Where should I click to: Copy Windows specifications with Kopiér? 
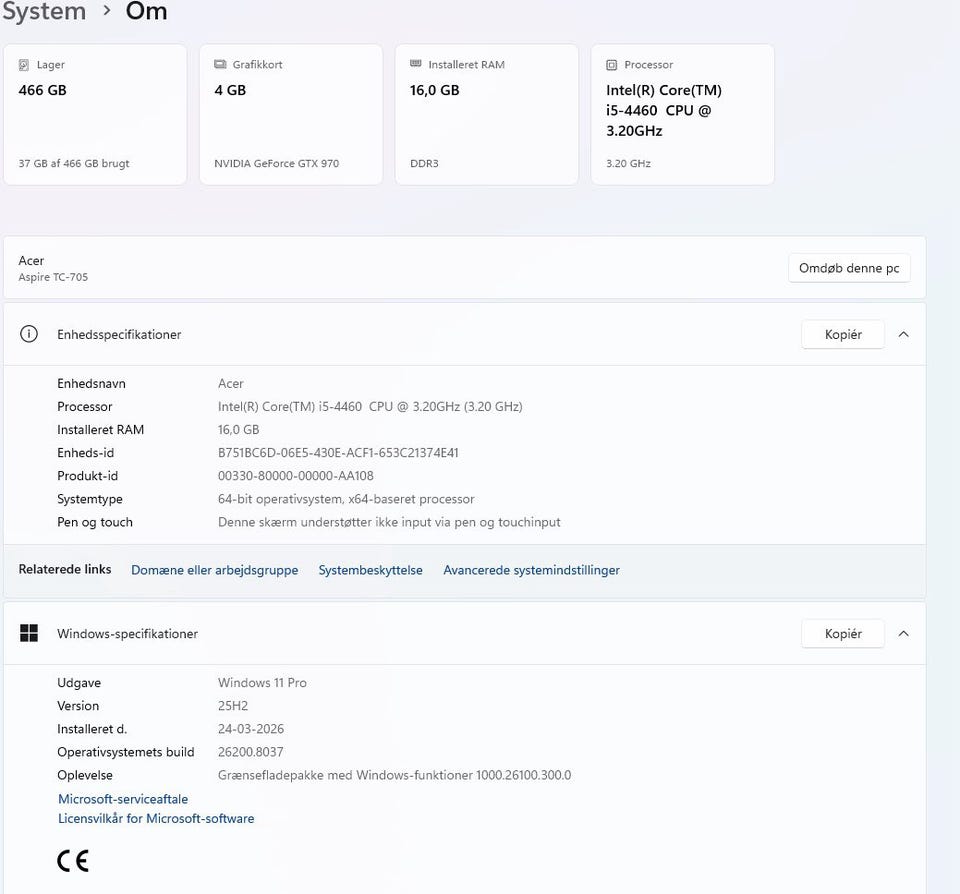[x=843, y=633]
